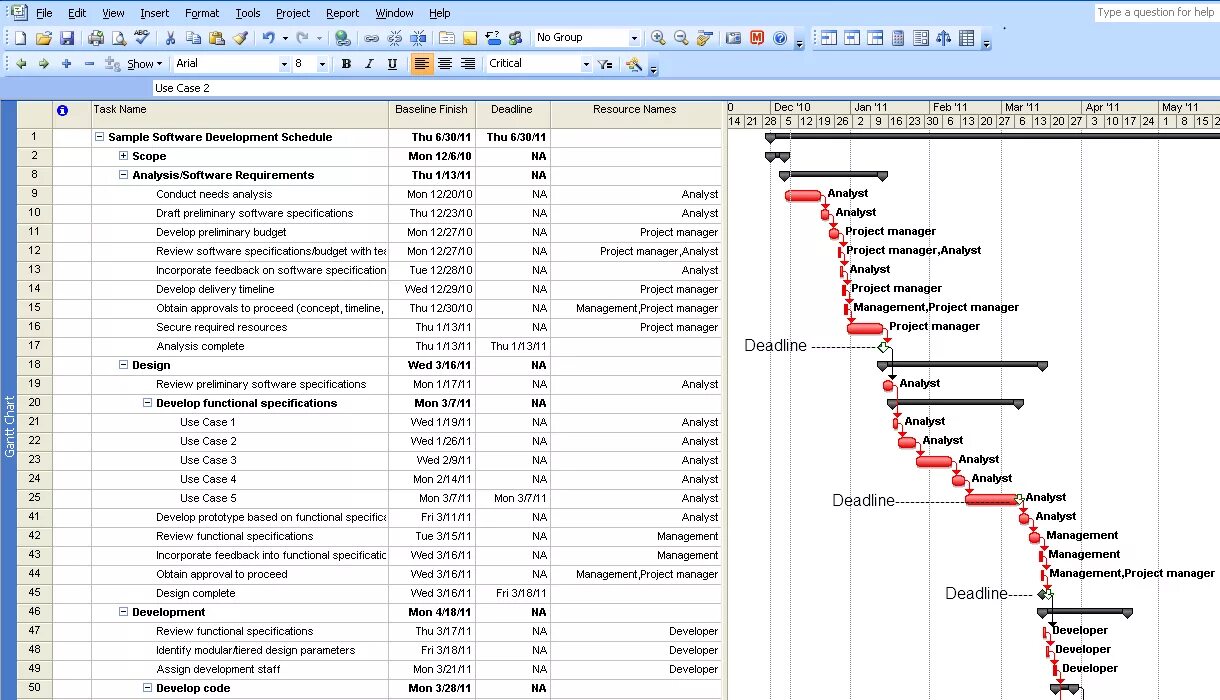Screen dimensions: 1220x700
Task: Print the schedule using the printer icon
Action: 96,38
